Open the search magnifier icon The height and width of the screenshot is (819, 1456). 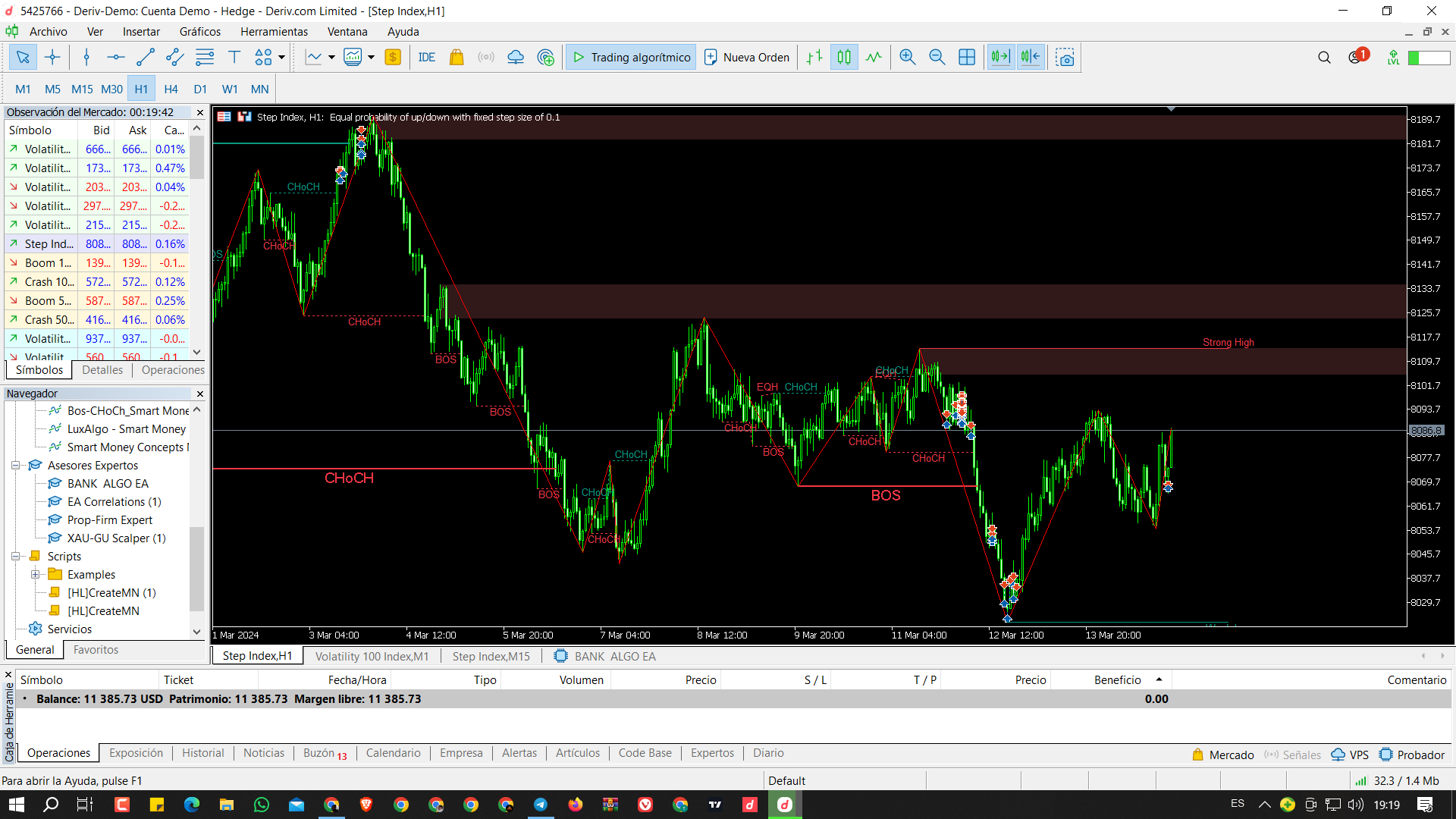tap(1324, 58)
